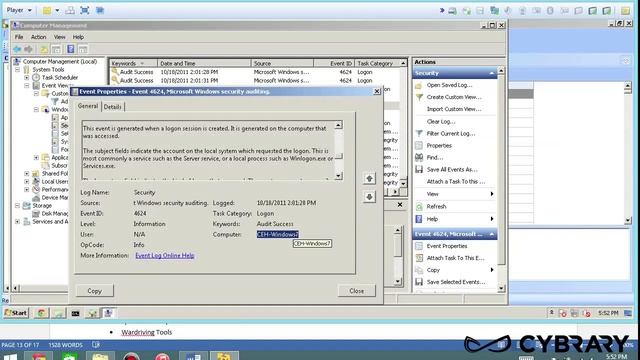Click the Filter Current Log funnel icon
640x360 pixels.
419,133
